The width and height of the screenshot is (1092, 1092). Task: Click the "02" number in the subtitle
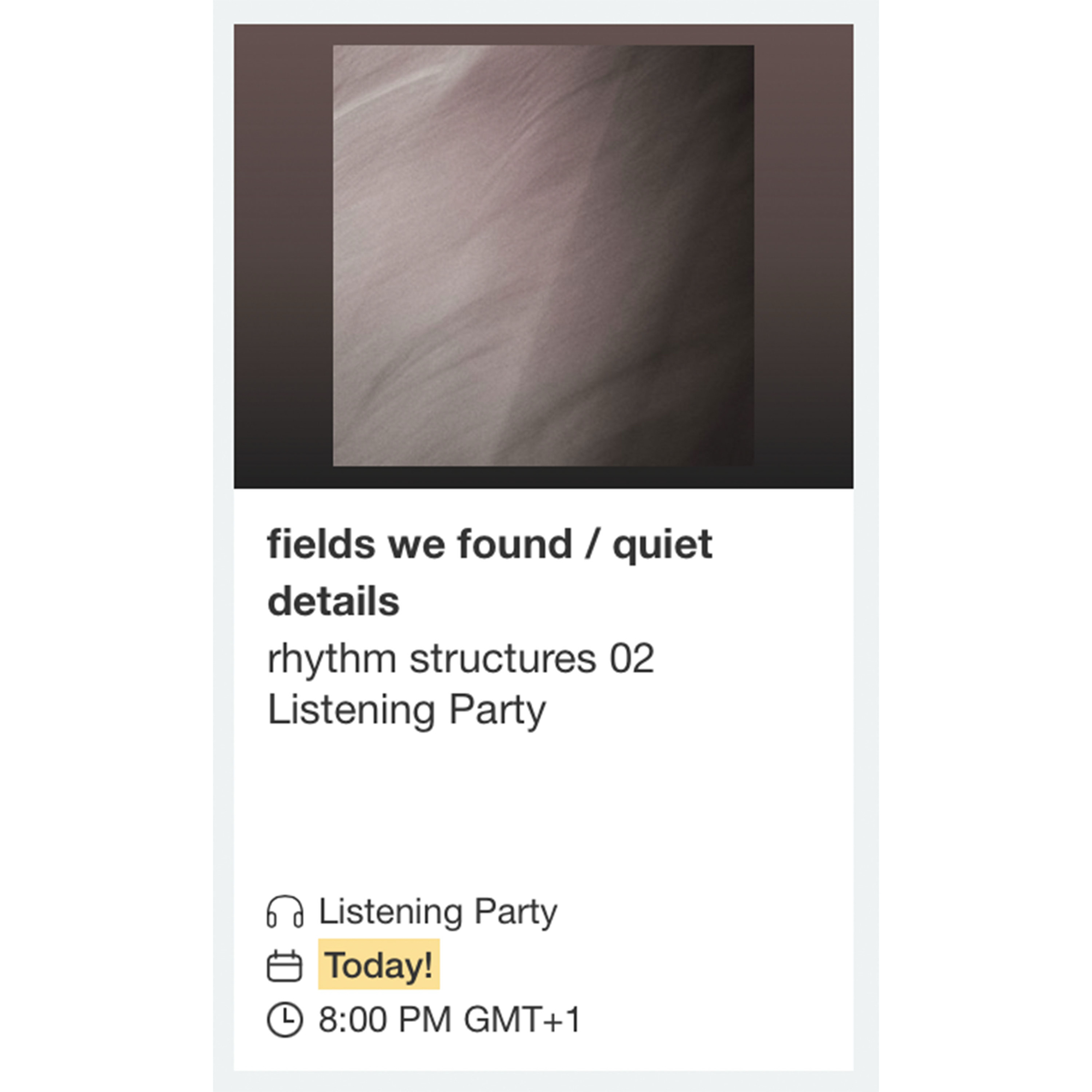click(632, 658)
